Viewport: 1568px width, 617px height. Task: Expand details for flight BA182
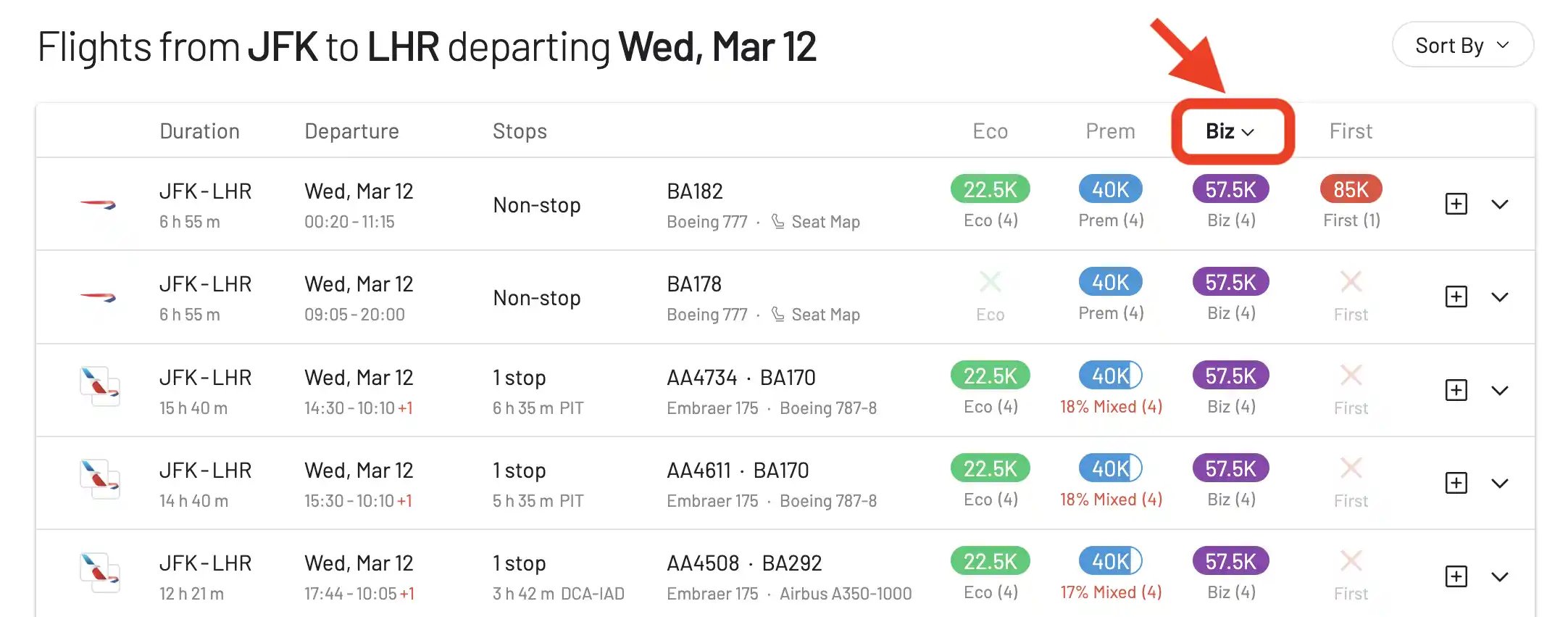(x=1500, y=204)
